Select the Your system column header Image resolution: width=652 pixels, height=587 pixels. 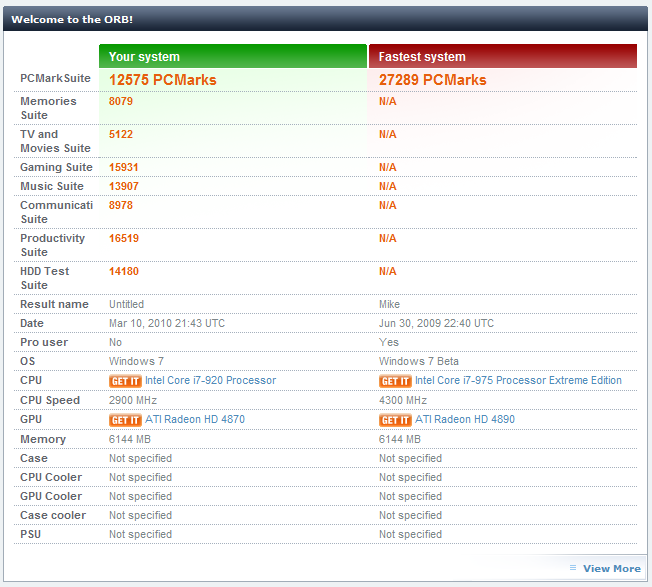[233, 56]
